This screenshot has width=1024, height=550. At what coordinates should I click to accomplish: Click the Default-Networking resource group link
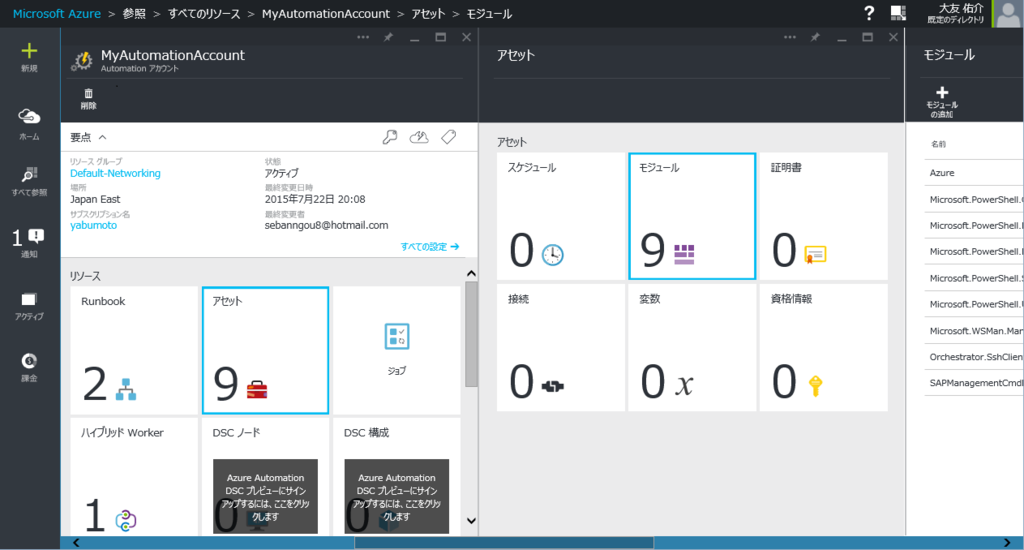click(x=115, y=173)
